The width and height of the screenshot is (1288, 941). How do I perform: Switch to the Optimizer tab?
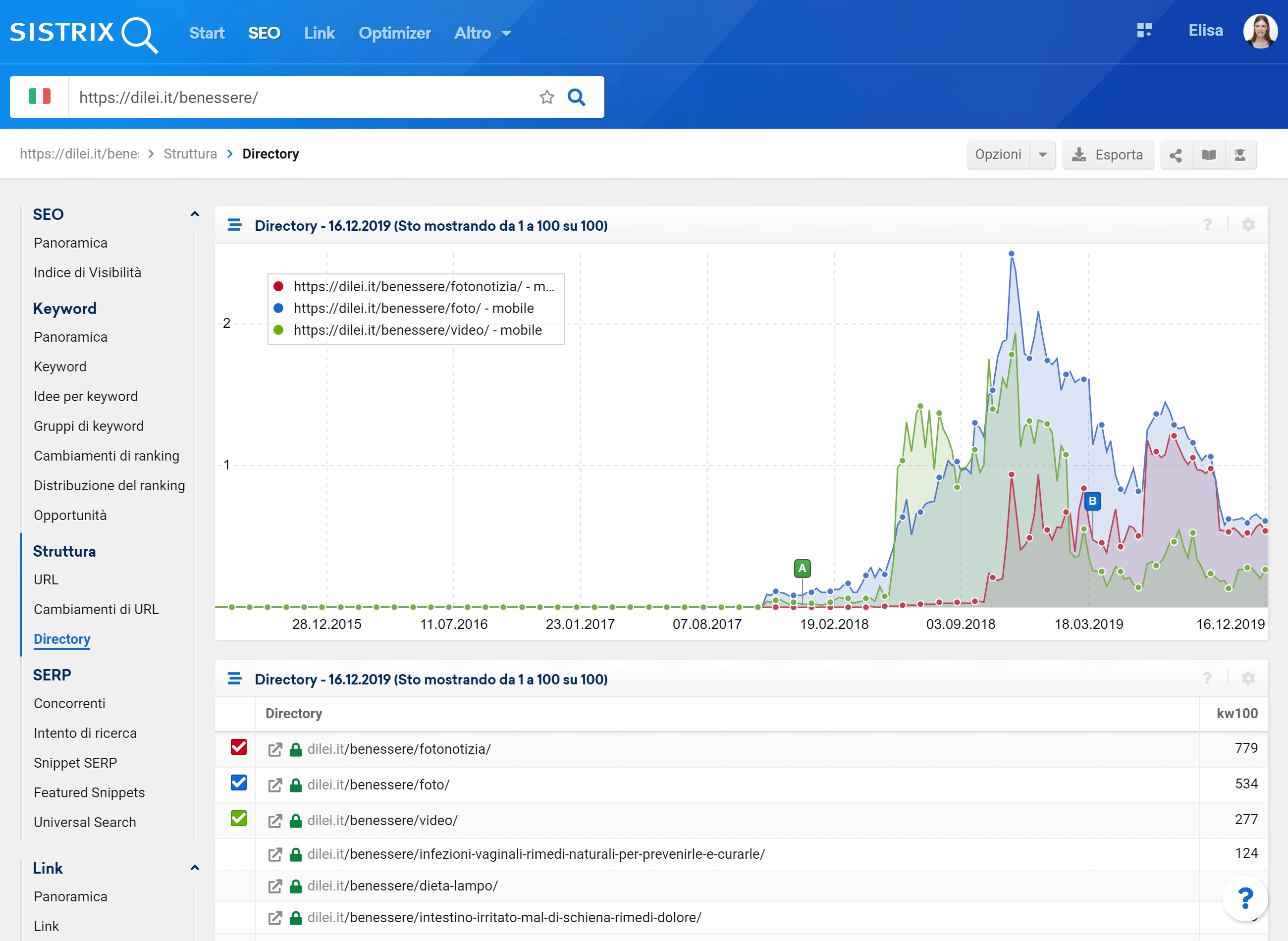click(394, 33)
